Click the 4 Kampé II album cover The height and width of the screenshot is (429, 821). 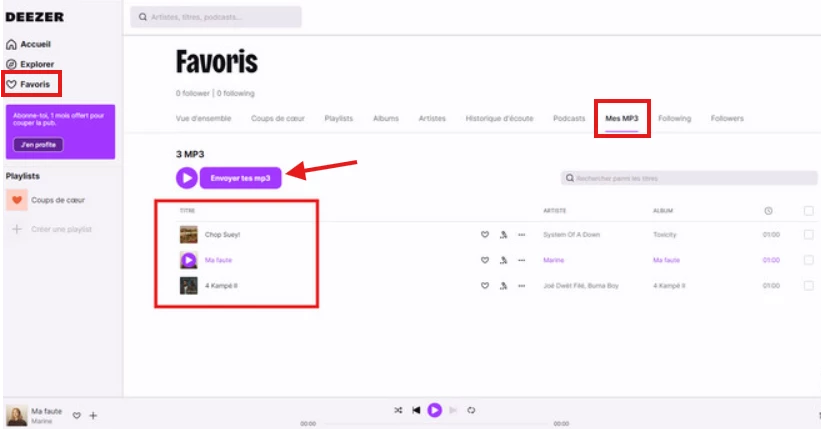(x=188, y=285)
